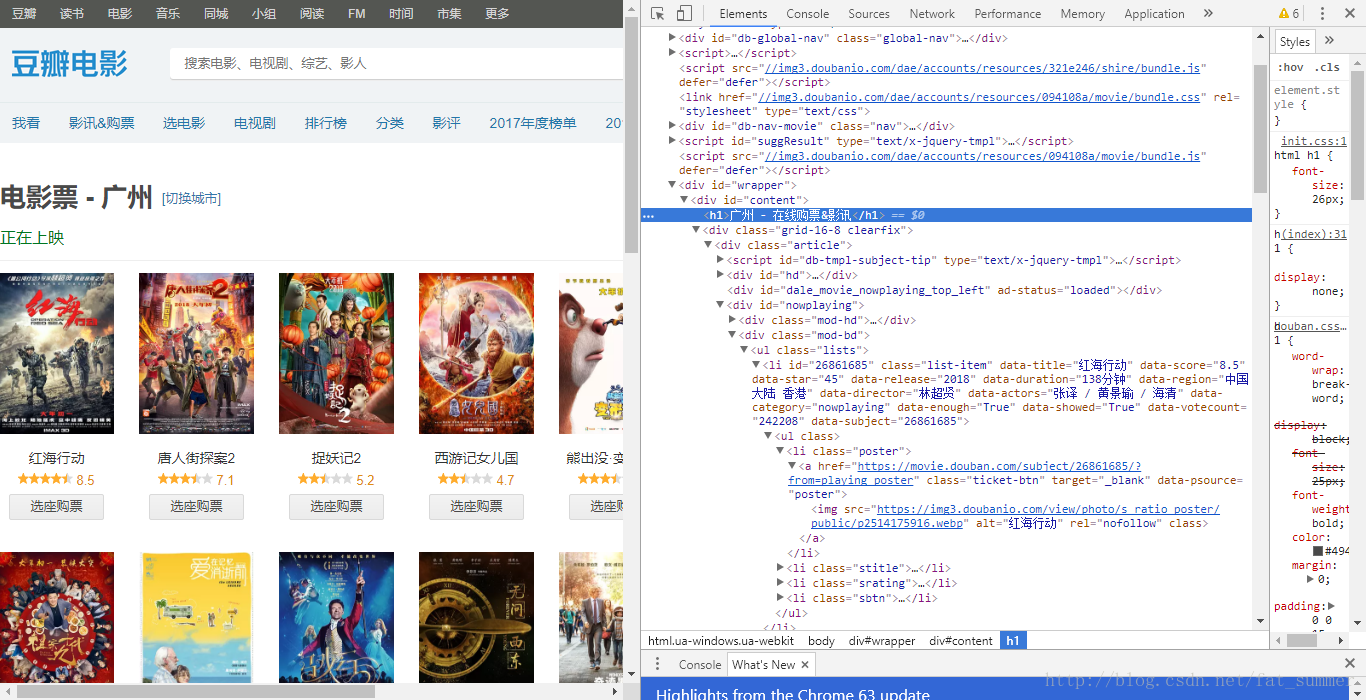Click 捉妖记2 movie poster

pyautogui.click(x=336, y=354)
